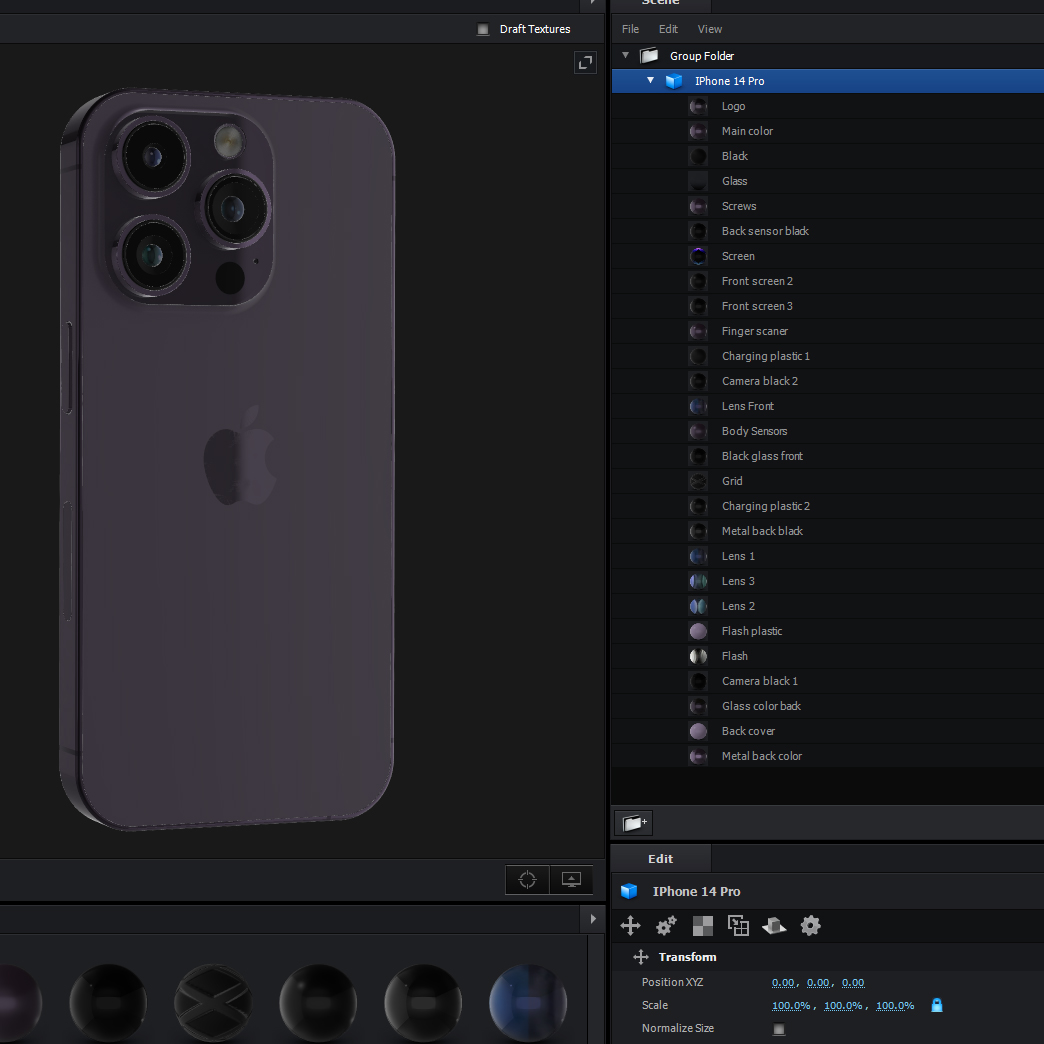Switch to the Edit tab
The height and width of the screenshot is (1044, 1044).
tap(660, 859)
